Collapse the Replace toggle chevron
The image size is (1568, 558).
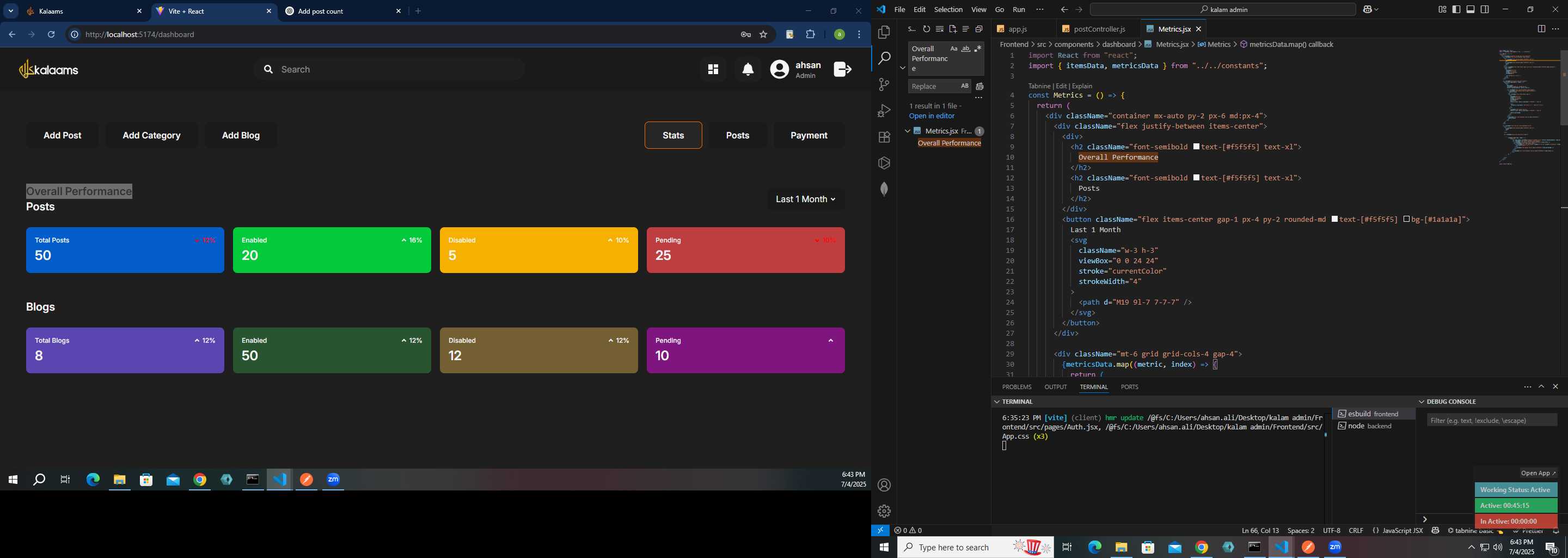tap(903, 68)
